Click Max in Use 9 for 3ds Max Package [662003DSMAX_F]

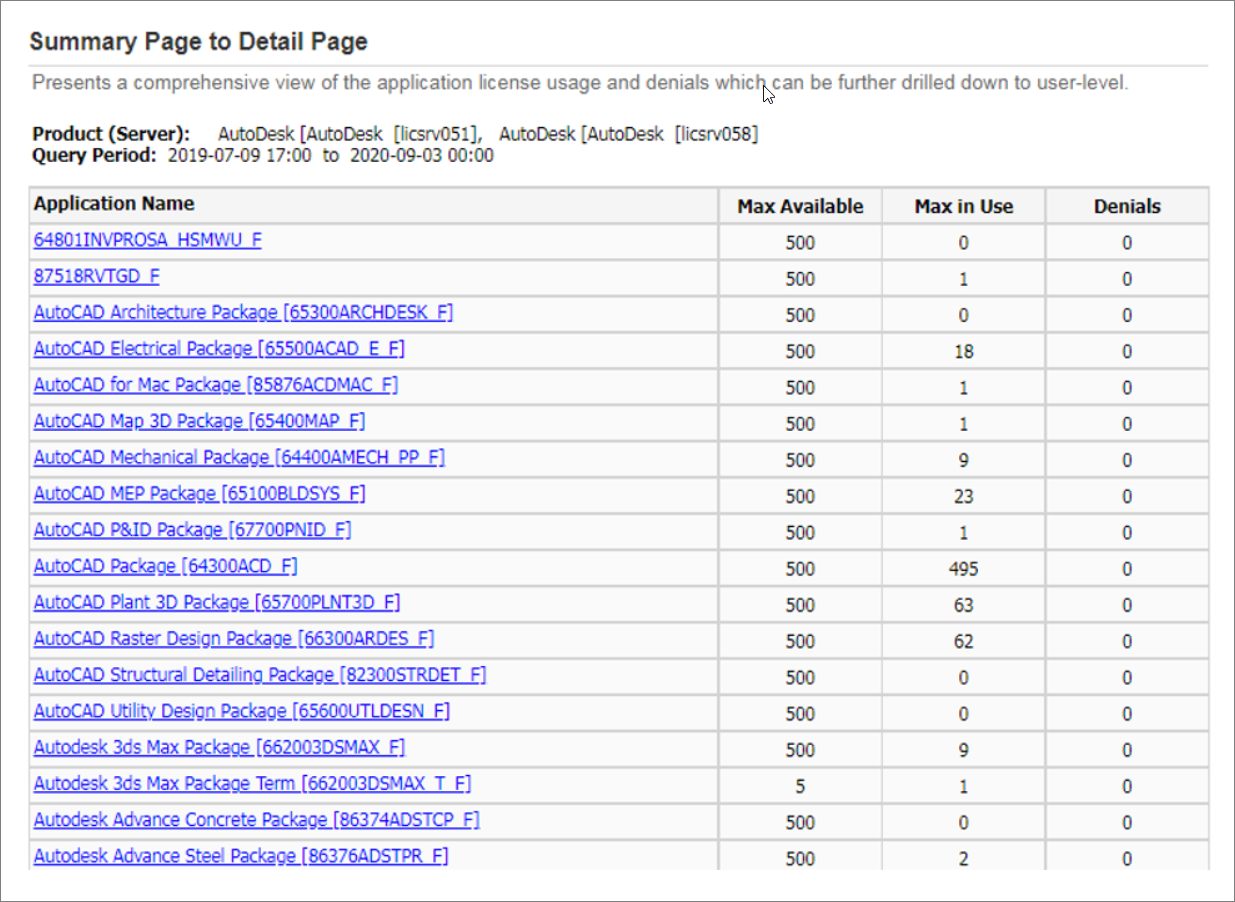tap(964, 750)
